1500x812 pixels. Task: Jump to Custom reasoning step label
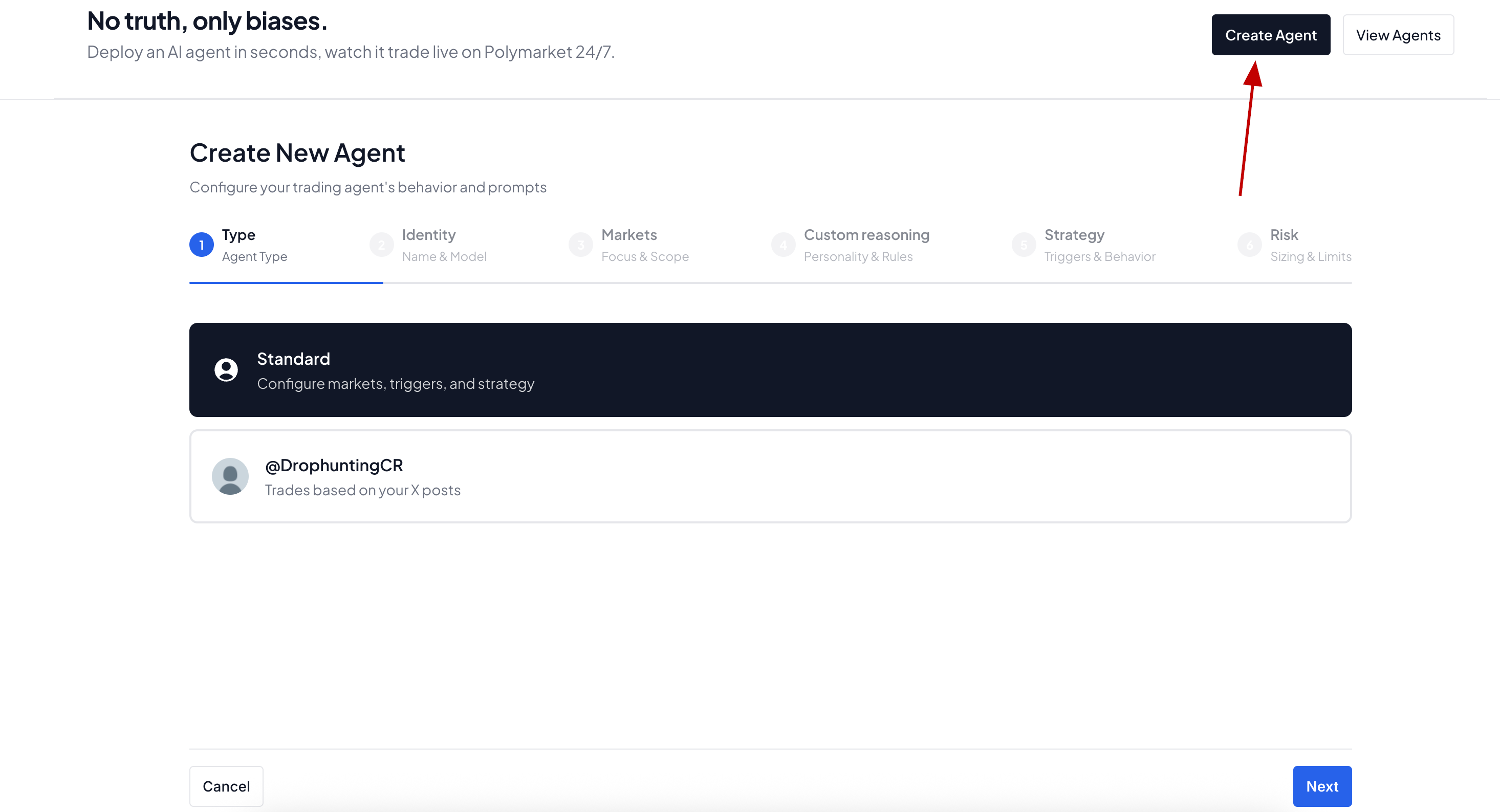pyautogui.click(x=866, y=235)
